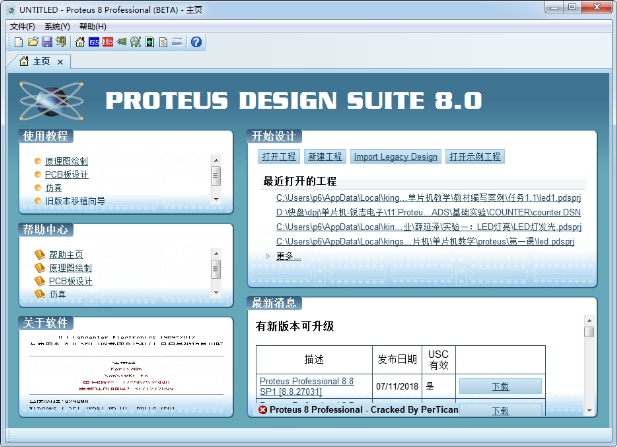
Task: Open the Bill of Materials icon
Action: coord(163,42)
